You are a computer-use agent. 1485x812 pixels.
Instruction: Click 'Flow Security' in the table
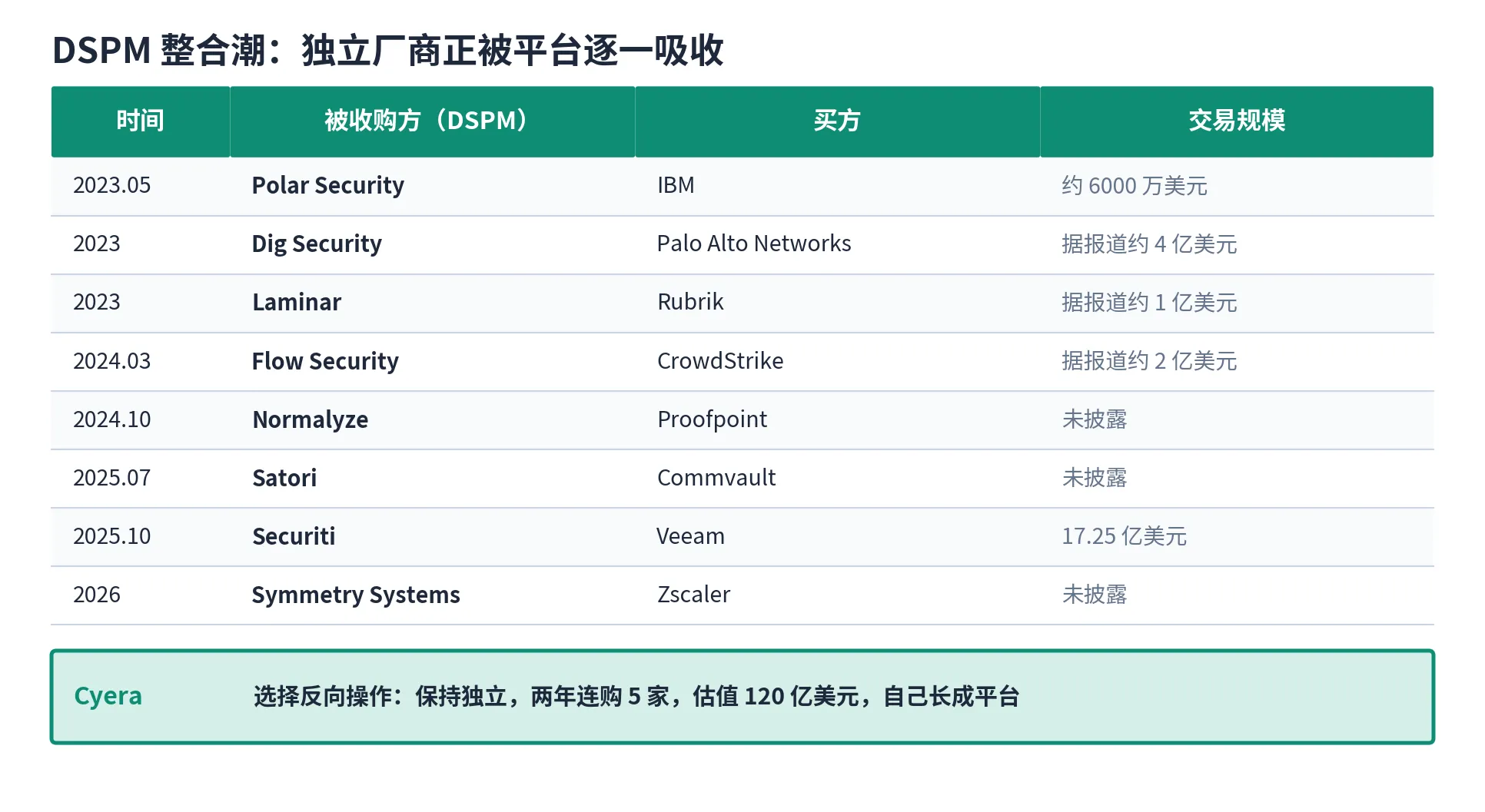325,361
